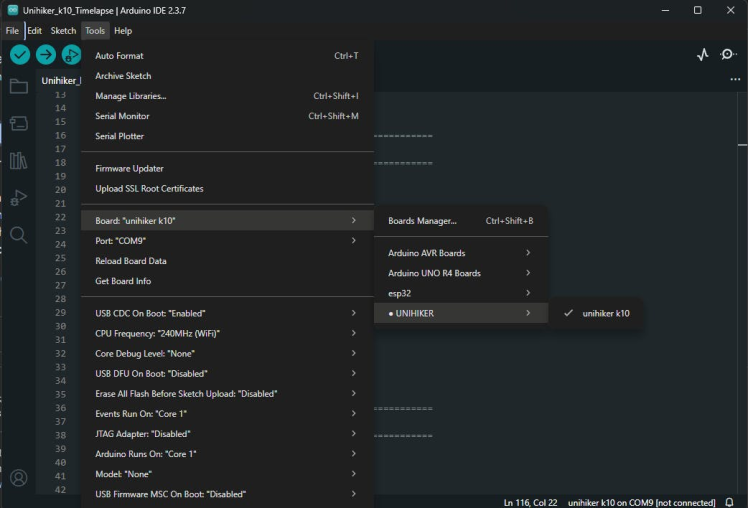
Task: Expand Arduino Runs On options
Action: [x=227, y=454]
